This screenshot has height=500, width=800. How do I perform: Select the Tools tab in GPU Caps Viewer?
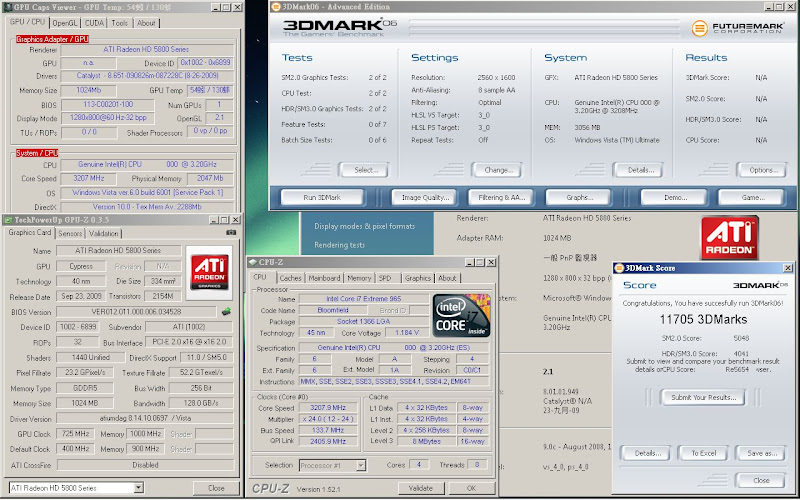click(119, 23)
